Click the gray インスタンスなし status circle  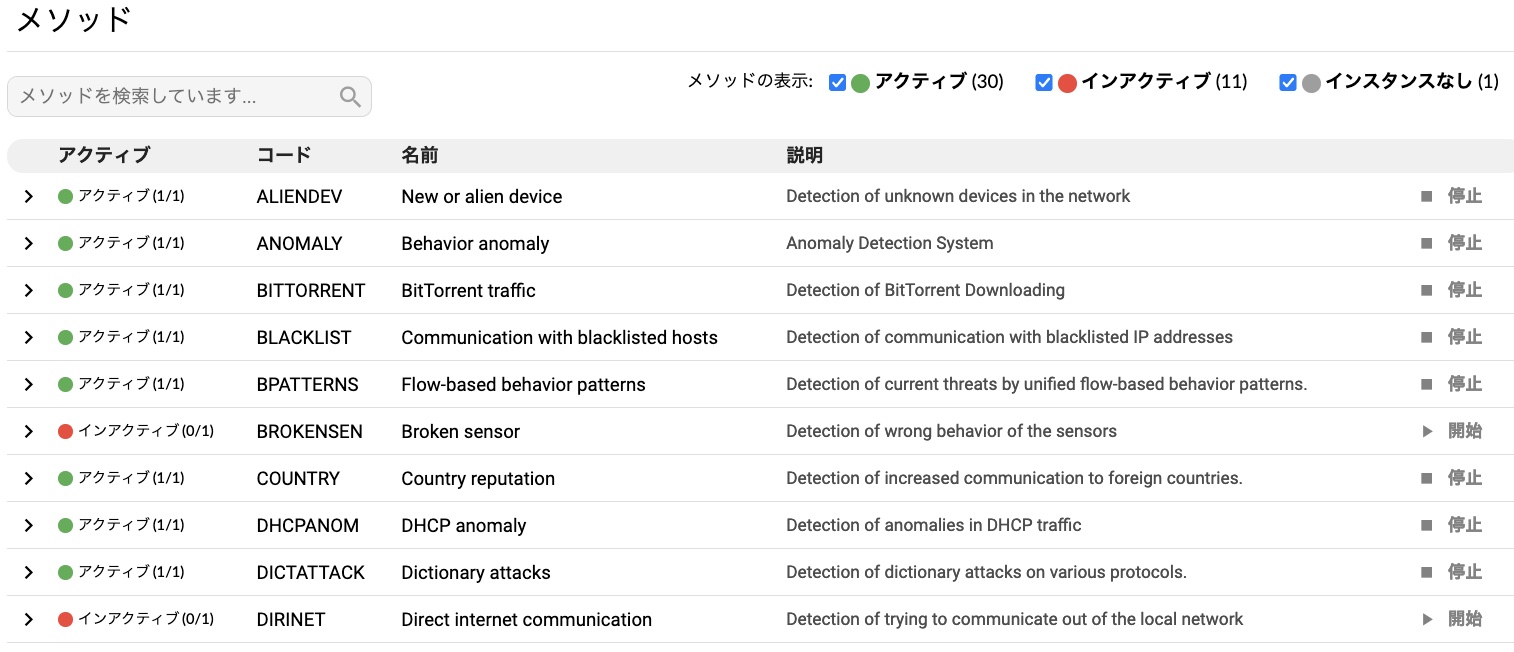(1312, 83)
